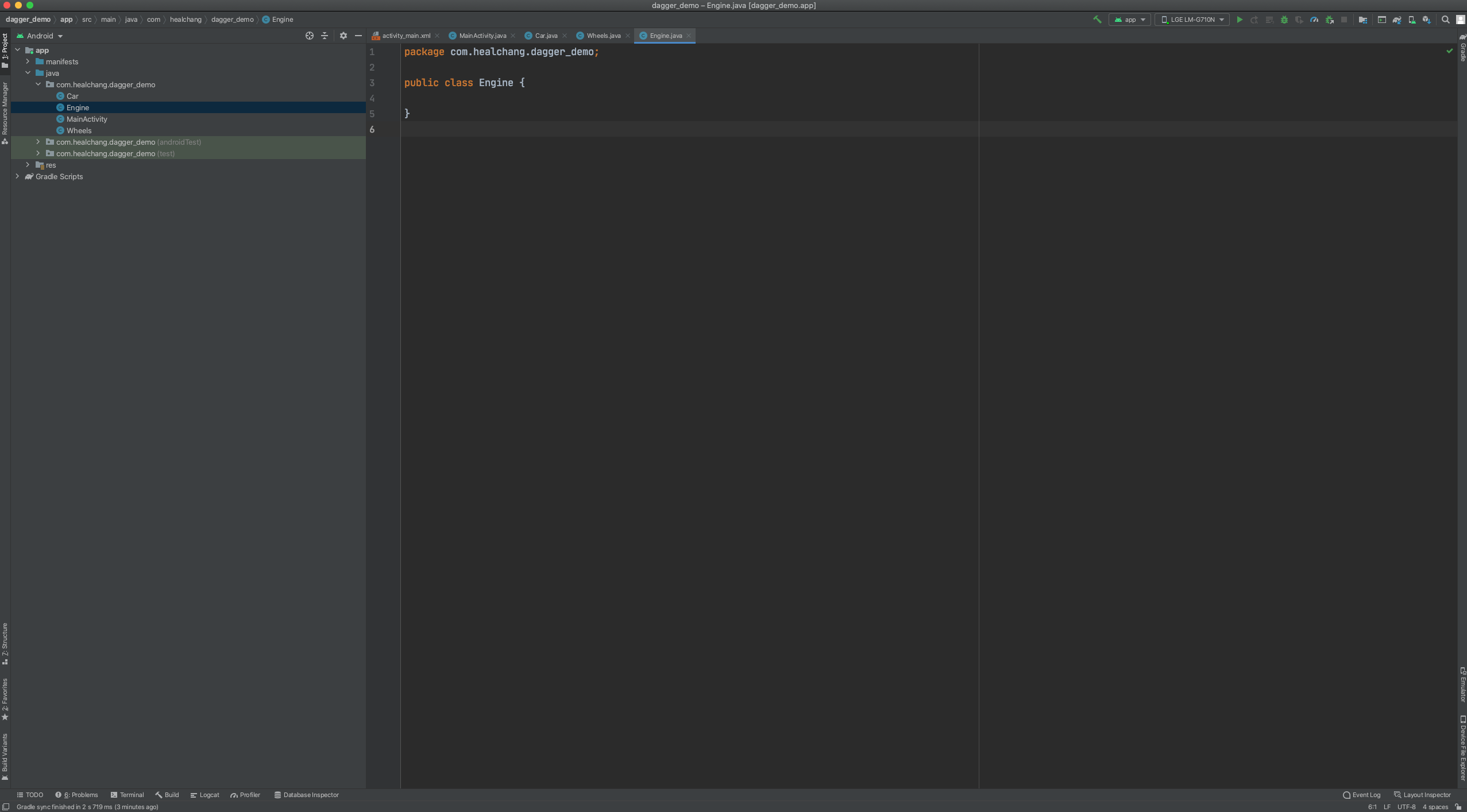This screenshot has height=812, width=1467.
Task: Open the LGE LM-G710N device dropdown
Action: [1192, 20]
